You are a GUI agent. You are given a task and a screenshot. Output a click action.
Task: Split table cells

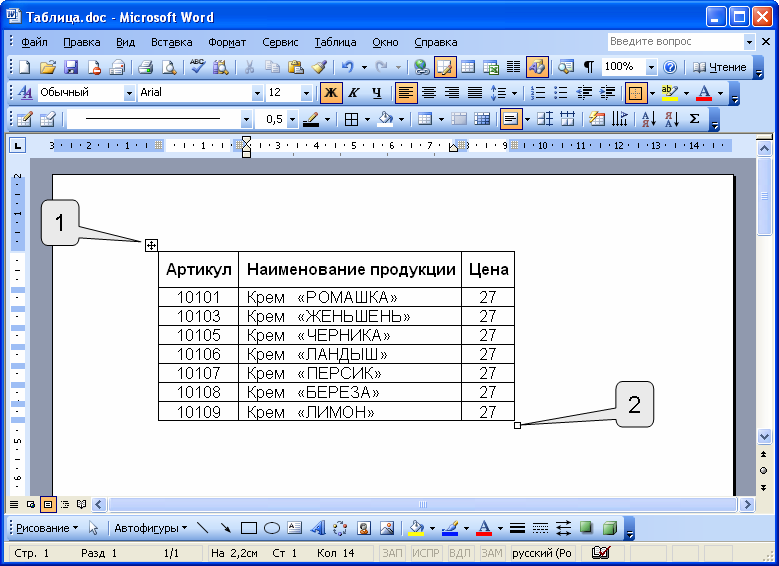pos(482,119)
